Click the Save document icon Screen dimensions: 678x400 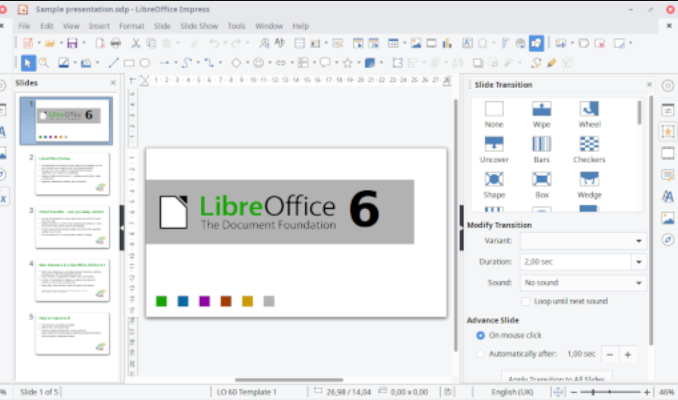(x=72, y=43)
